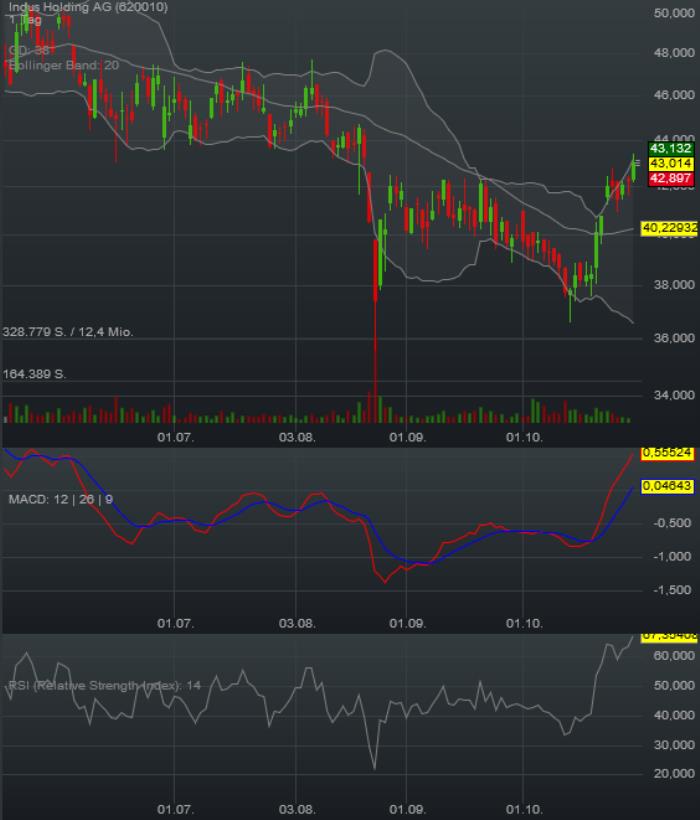
Task: Click the RSI (Relative Strength Index): 14 label
Action: 105,685
